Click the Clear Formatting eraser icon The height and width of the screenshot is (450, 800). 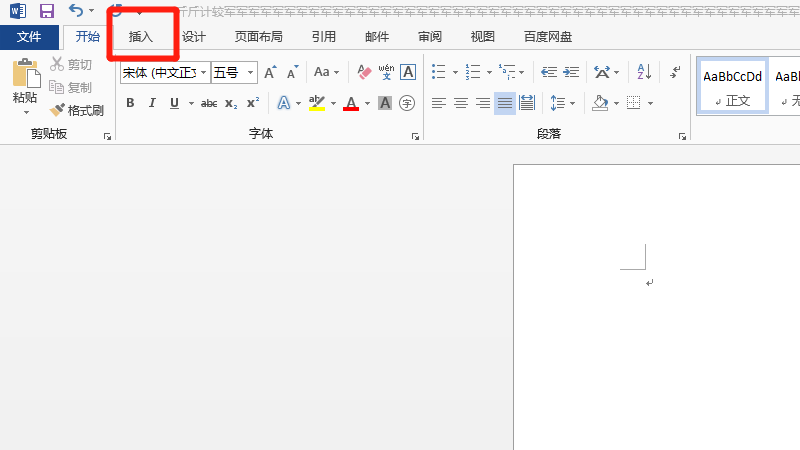pos(364,73)
